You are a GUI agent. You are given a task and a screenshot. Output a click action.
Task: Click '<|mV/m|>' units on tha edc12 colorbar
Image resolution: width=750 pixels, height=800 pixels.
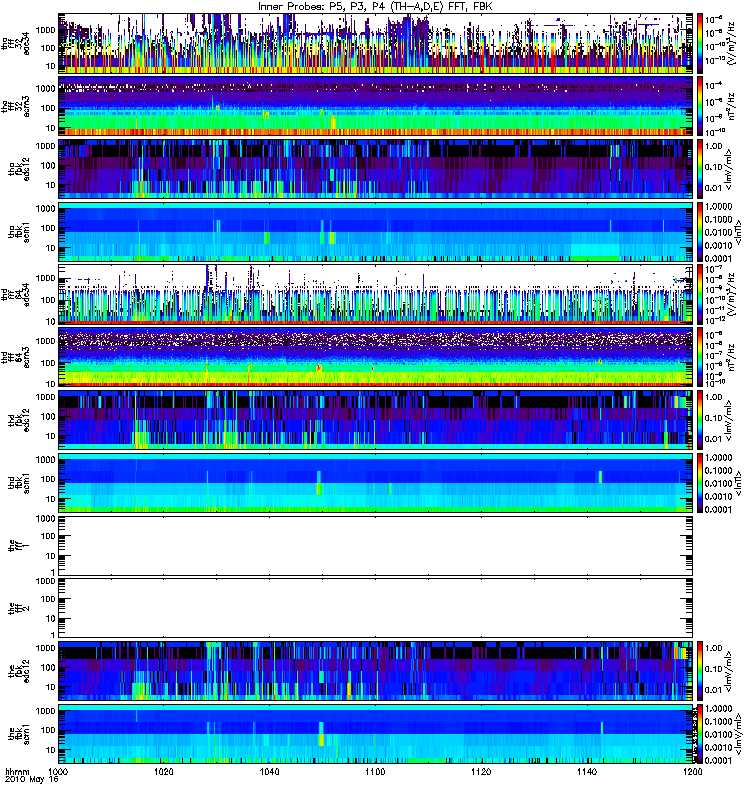(x=728, y=170)
